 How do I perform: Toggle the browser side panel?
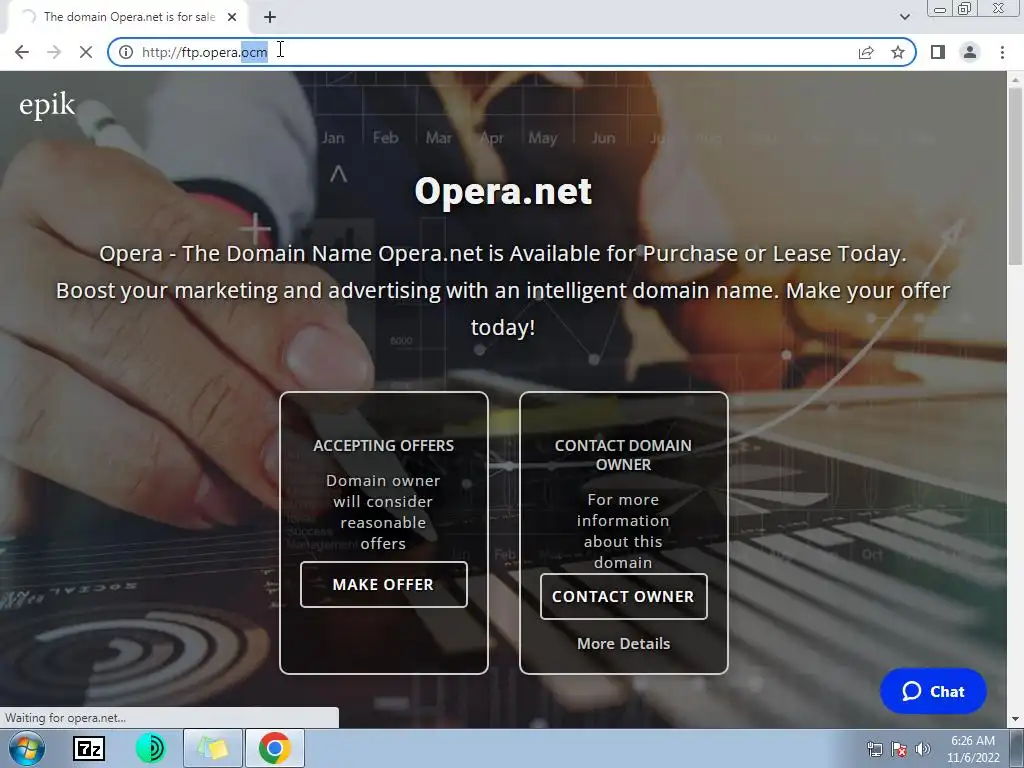tap(938, 52)
